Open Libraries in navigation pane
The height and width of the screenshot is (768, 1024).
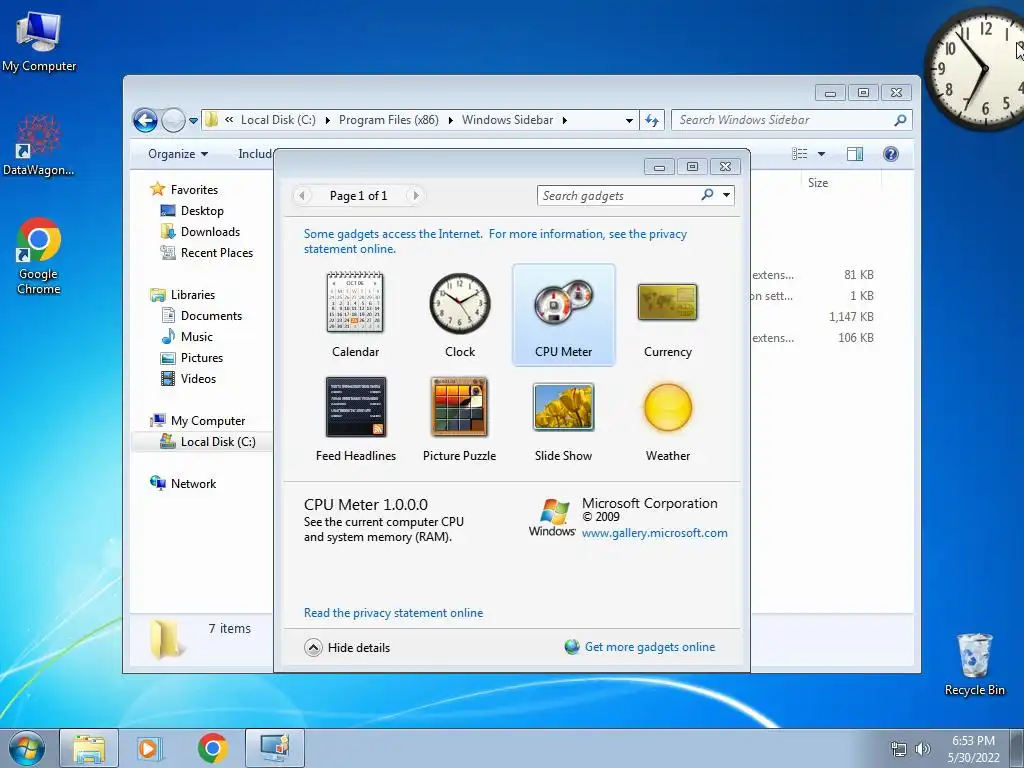pyautogui.click(x=193, y=295)
